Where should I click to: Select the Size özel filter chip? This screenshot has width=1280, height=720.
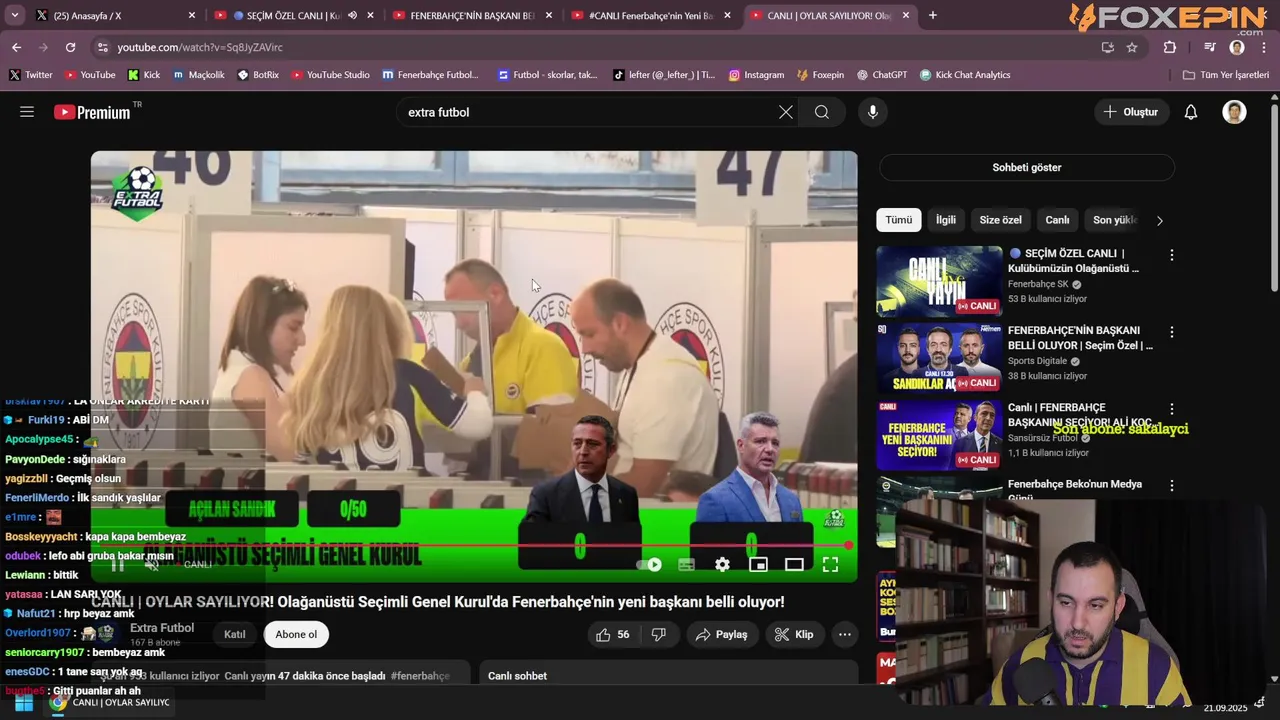[1000, 220]
